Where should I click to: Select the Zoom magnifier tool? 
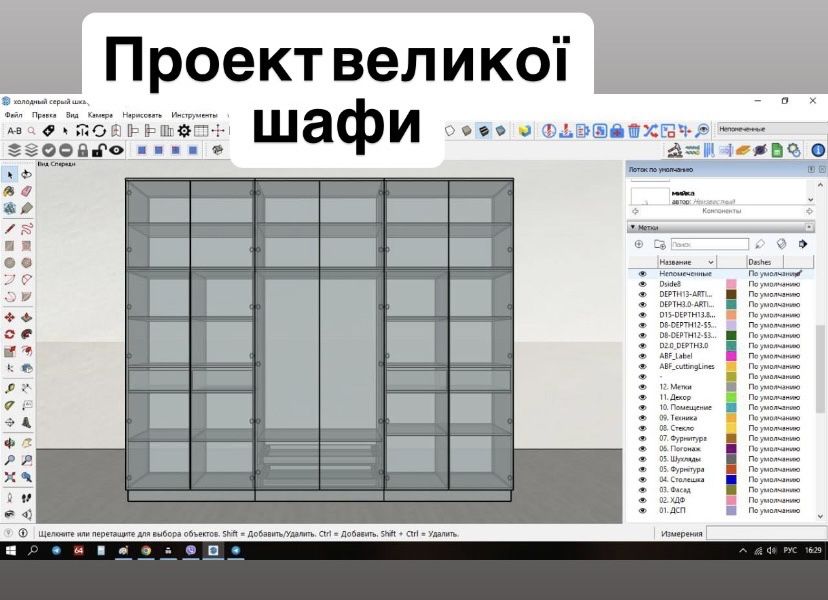tap(10, 460)
